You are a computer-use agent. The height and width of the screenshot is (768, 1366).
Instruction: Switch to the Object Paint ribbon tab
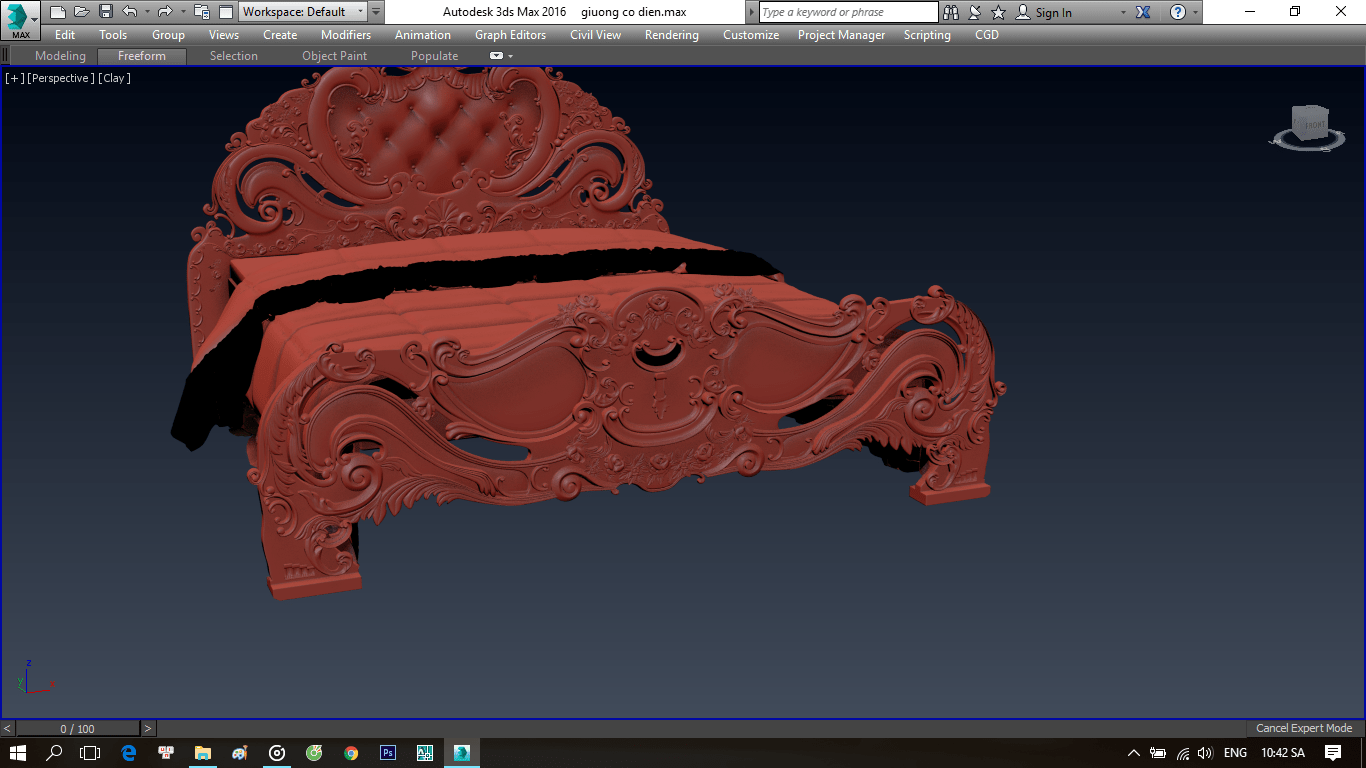pos(334,56)
